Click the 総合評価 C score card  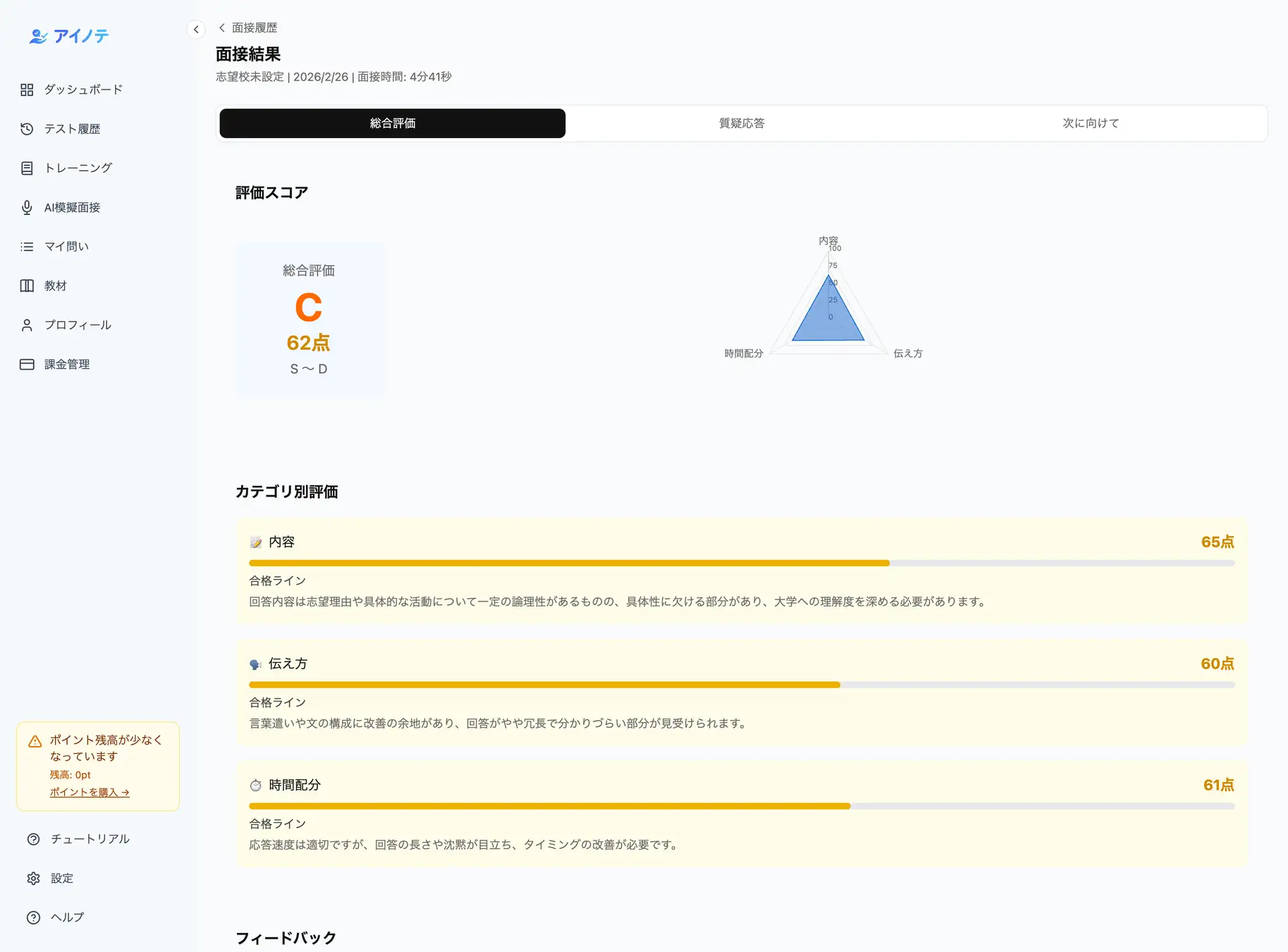pos(309,319)
